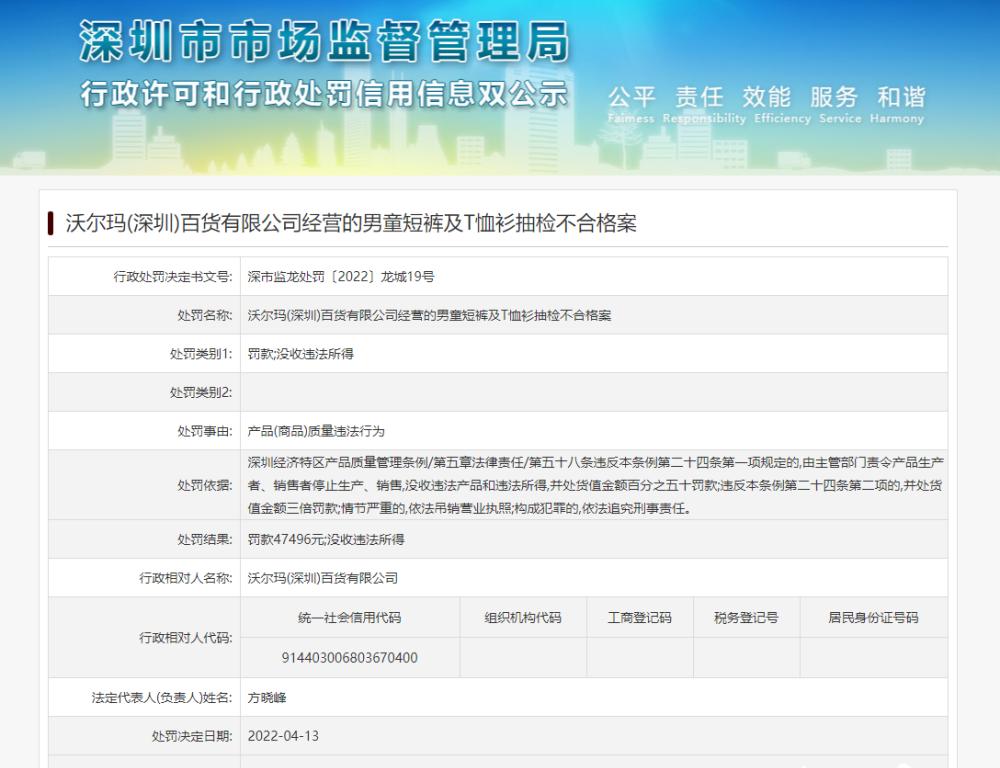Click the case heading 沃尔玛(深圳)百货有限公司经营的男童短裤及T恤衫抽检不合格案
Screen dimensions: 1000x768
click(351, 223)
